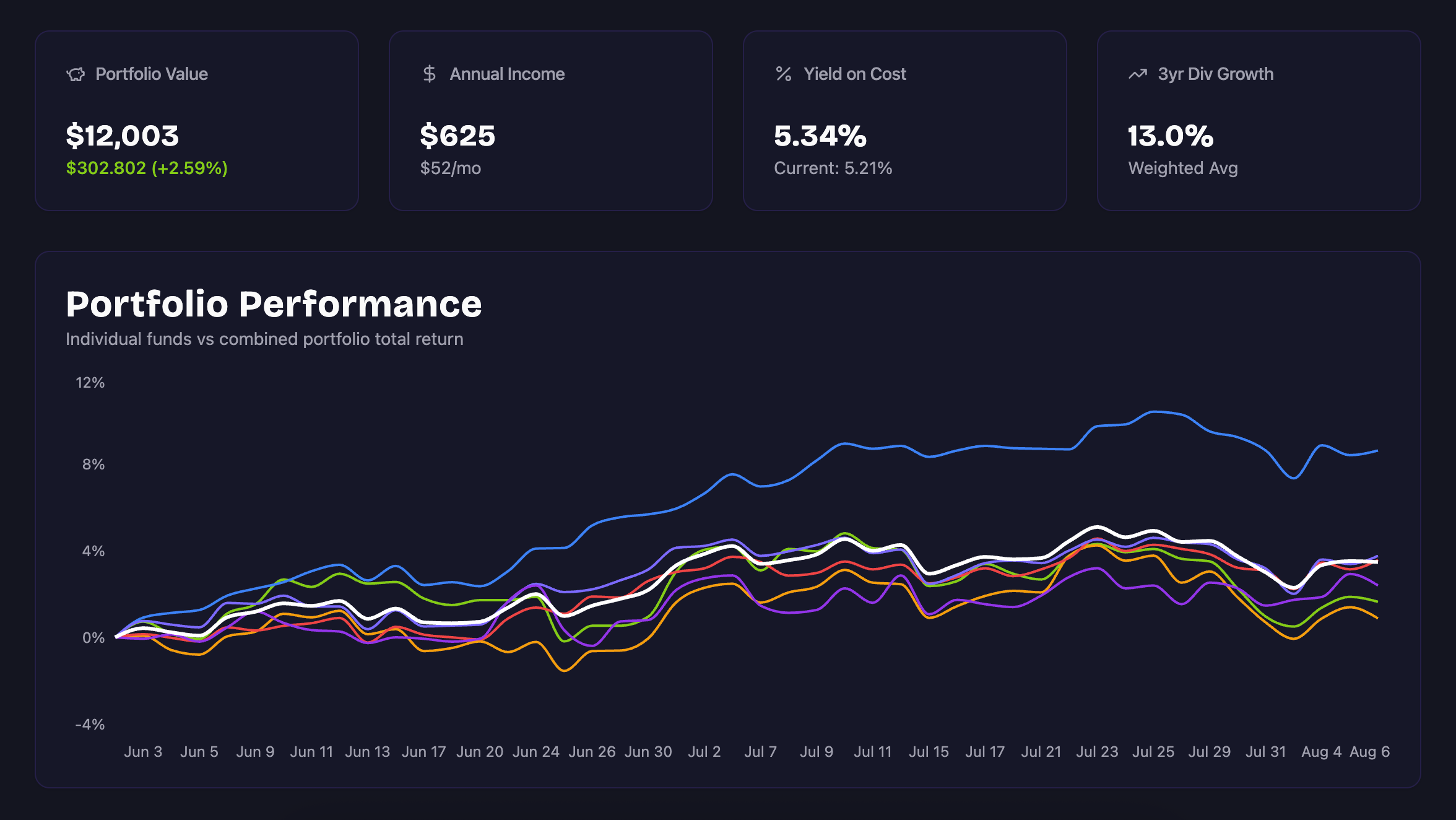1456x820 pixels.
Task: Click the 12% y-axis label
Action: click(x=90, y=382)
